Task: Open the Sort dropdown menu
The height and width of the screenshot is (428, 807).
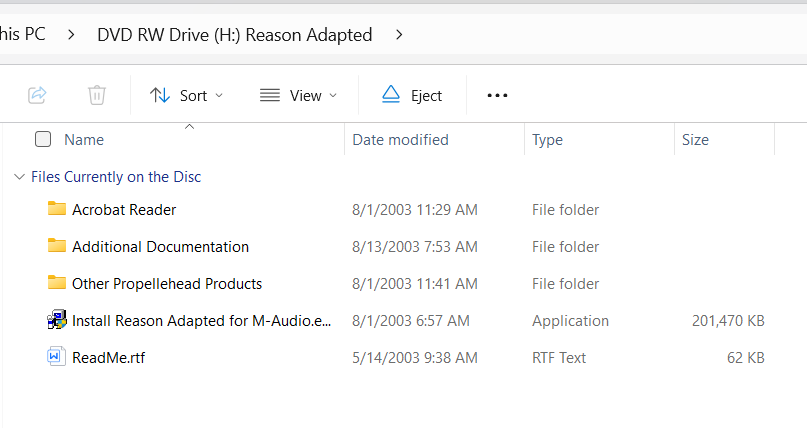Action: point(186,96)
